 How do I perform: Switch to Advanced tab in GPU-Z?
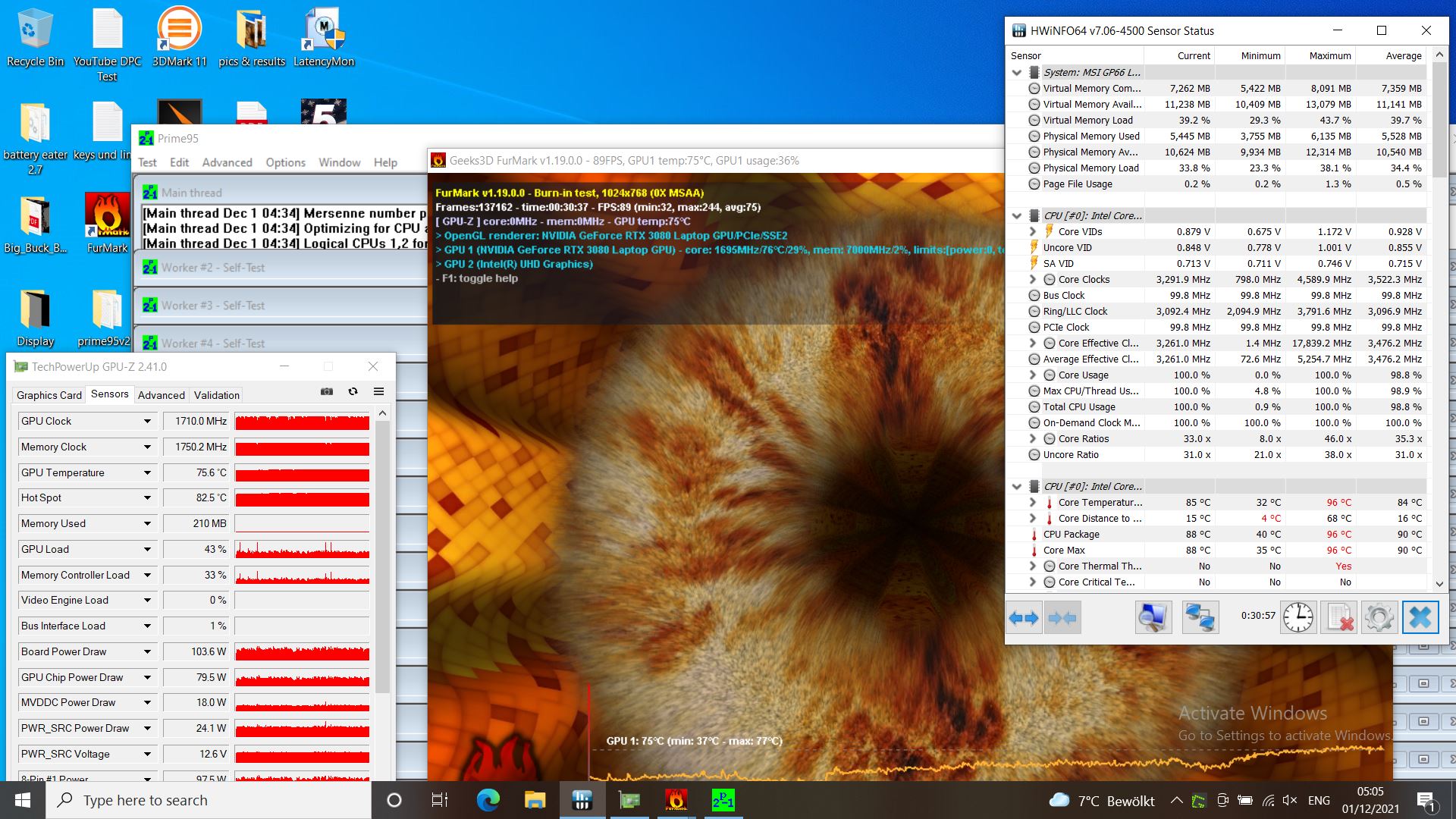click(162, 395)
